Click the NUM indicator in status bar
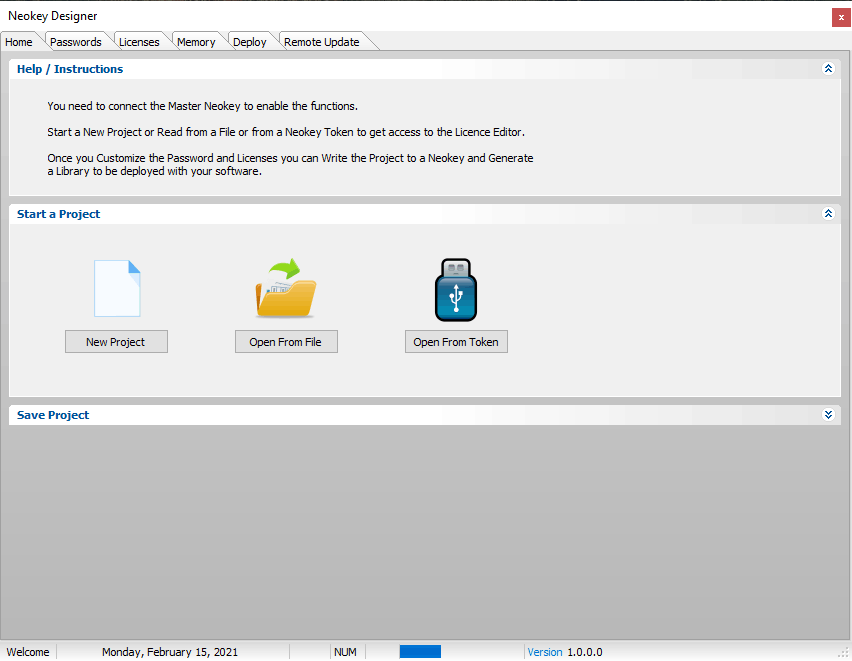852x661 pixels. (x=345, y=652)
